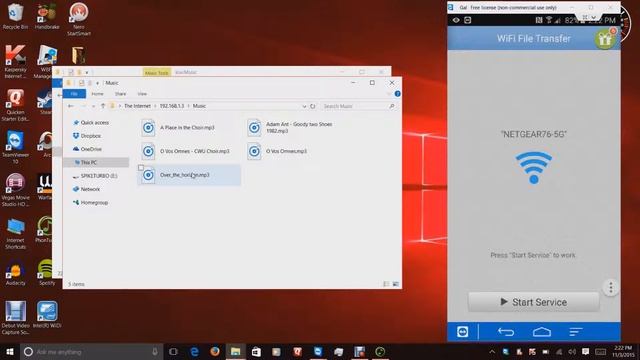The image size is (640, 360).
Task: Open the View ribbon tab
Action: click(142, 94)
